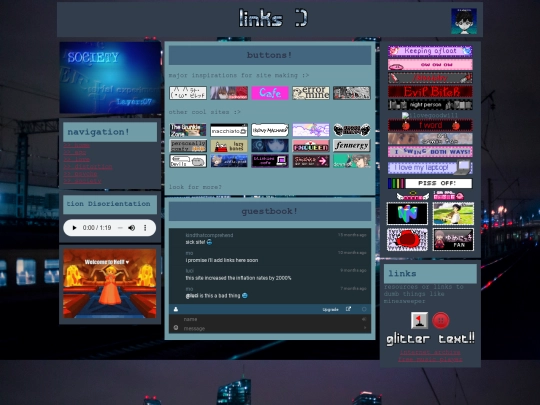
Task: Click the 'I love my laptop!' blinkie
Action: point(430,168)
